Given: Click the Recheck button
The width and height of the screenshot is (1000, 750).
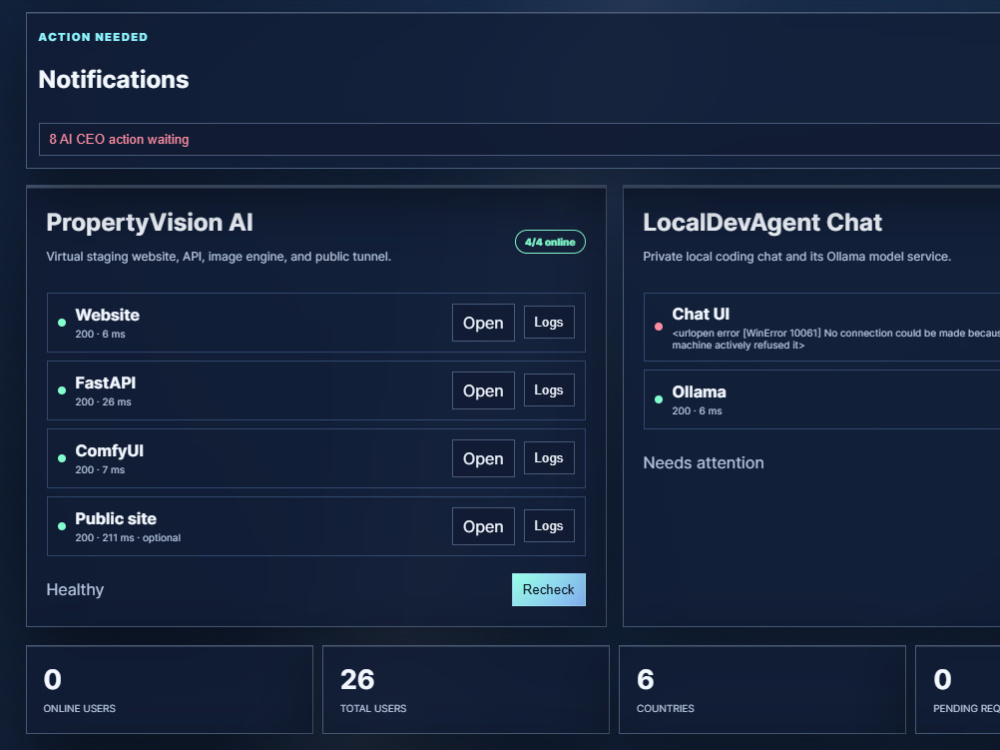Looking at the screenshot, I should point(548,589).
